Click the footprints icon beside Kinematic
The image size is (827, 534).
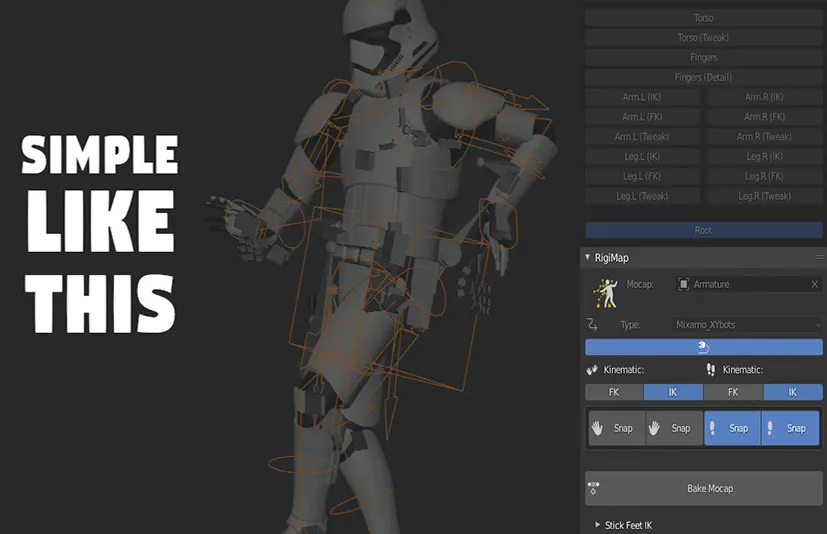[710, 370]
